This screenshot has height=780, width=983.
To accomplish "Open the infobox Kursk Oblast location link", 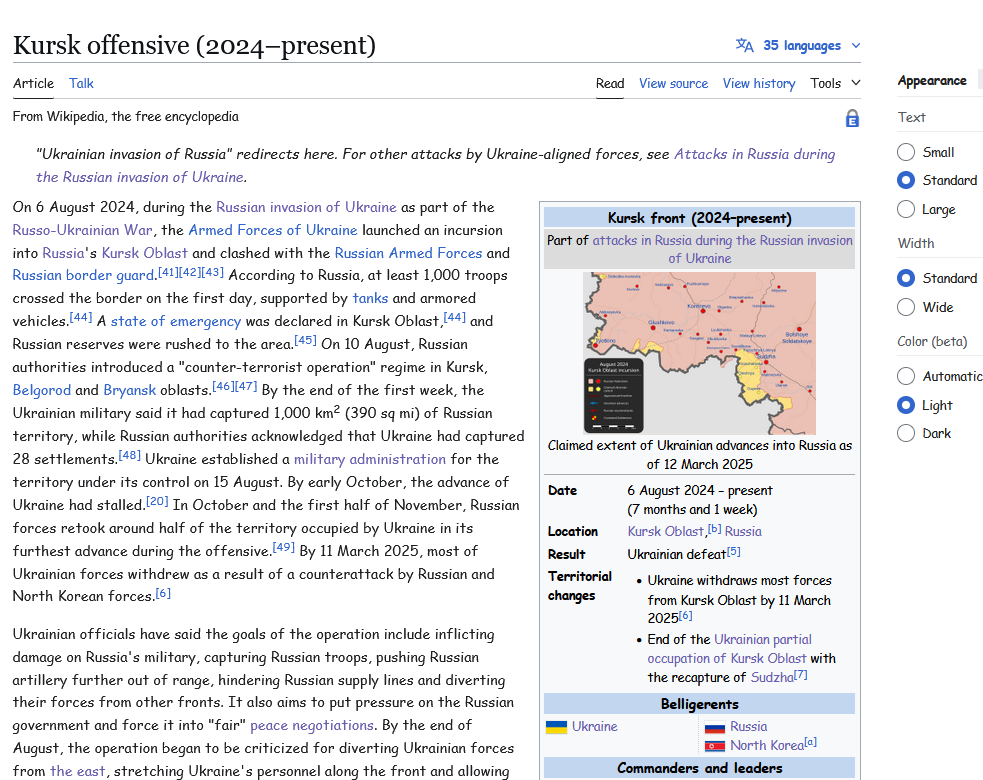I will (x=665, y=532).
